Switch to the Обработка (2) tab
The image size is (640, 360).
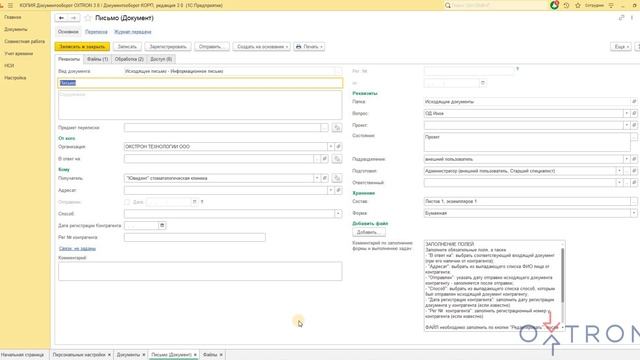coord(129,59)
